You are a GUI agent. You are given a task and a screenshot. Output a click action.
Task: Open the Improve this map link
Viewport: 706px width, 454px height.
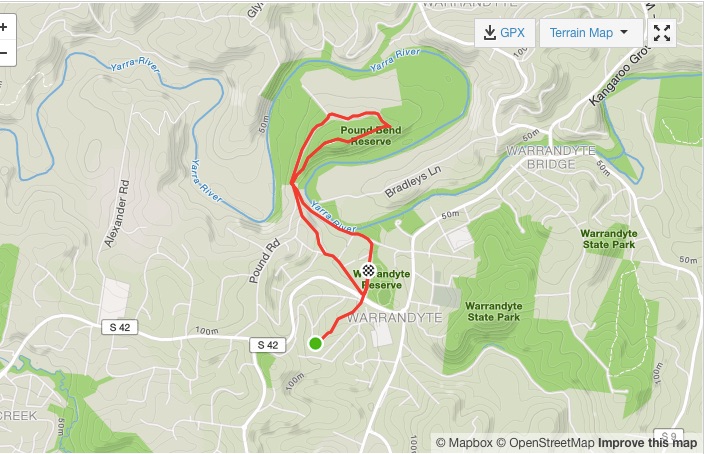[647, 443]
